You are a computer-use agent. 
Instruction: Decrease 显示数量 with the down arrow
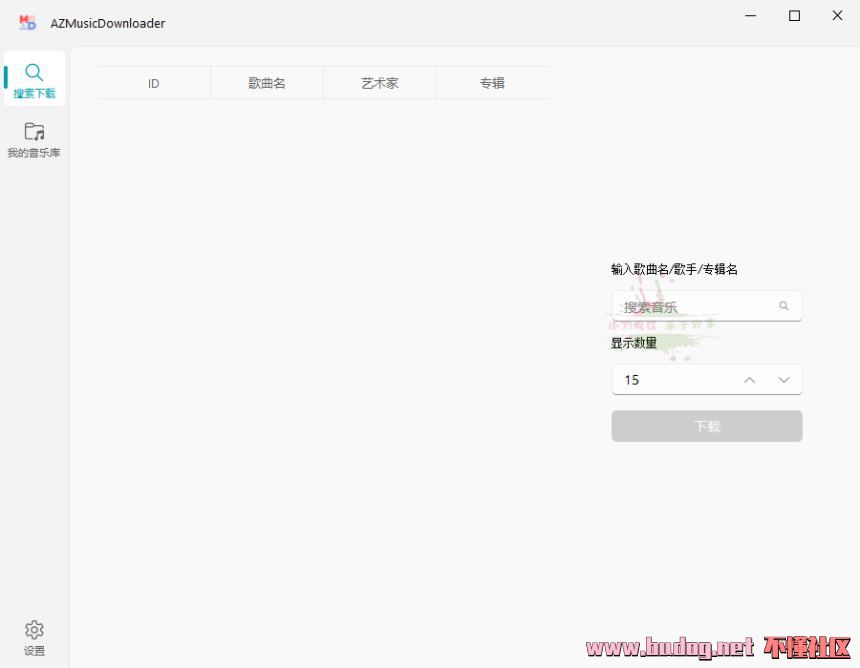(x=784, y=380)
